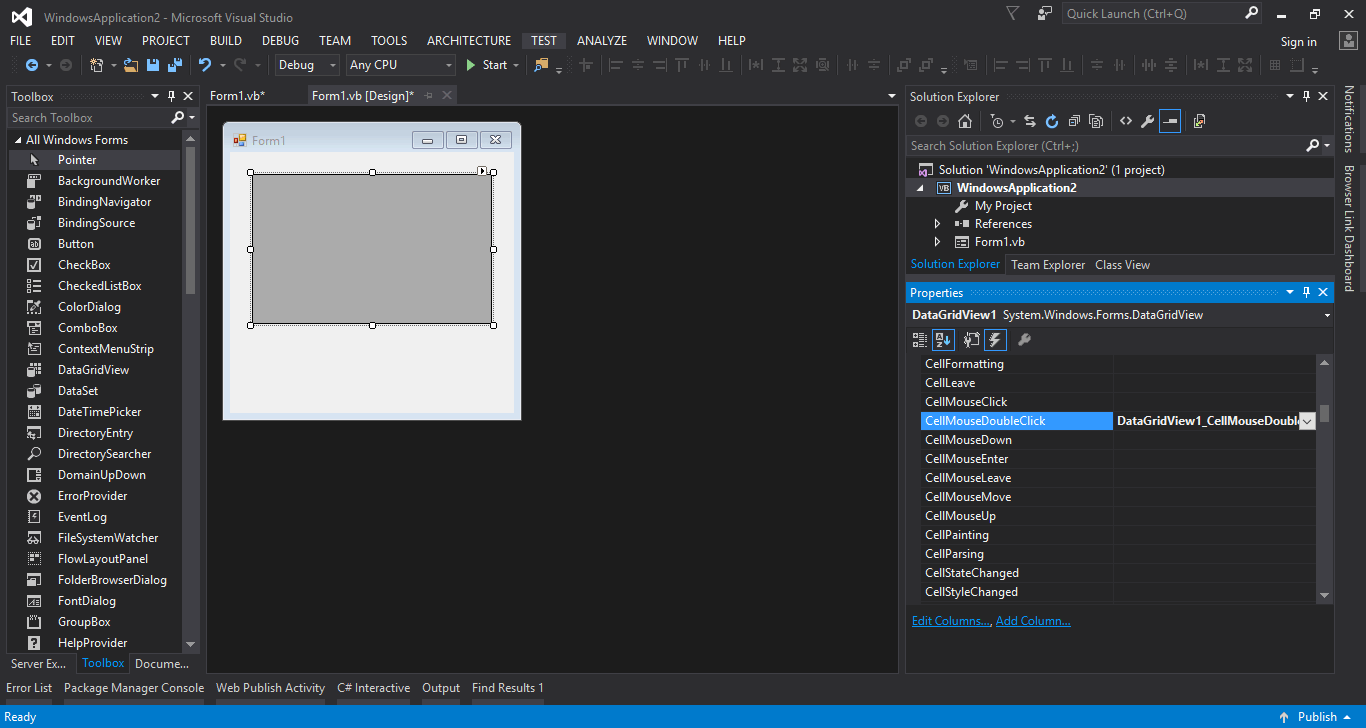Open the DataGridView smart tag arrow
This screenshot has width=1366, height=728.
(x=482, y=171)
